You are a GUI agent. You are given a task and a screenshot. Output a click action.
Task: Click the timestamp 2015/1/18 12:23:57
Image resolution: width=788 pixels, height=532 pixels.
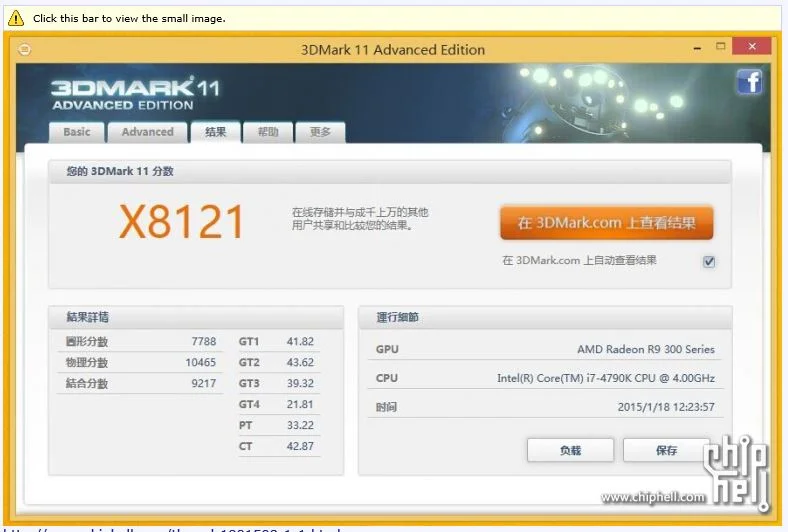(x=666, y=407)
